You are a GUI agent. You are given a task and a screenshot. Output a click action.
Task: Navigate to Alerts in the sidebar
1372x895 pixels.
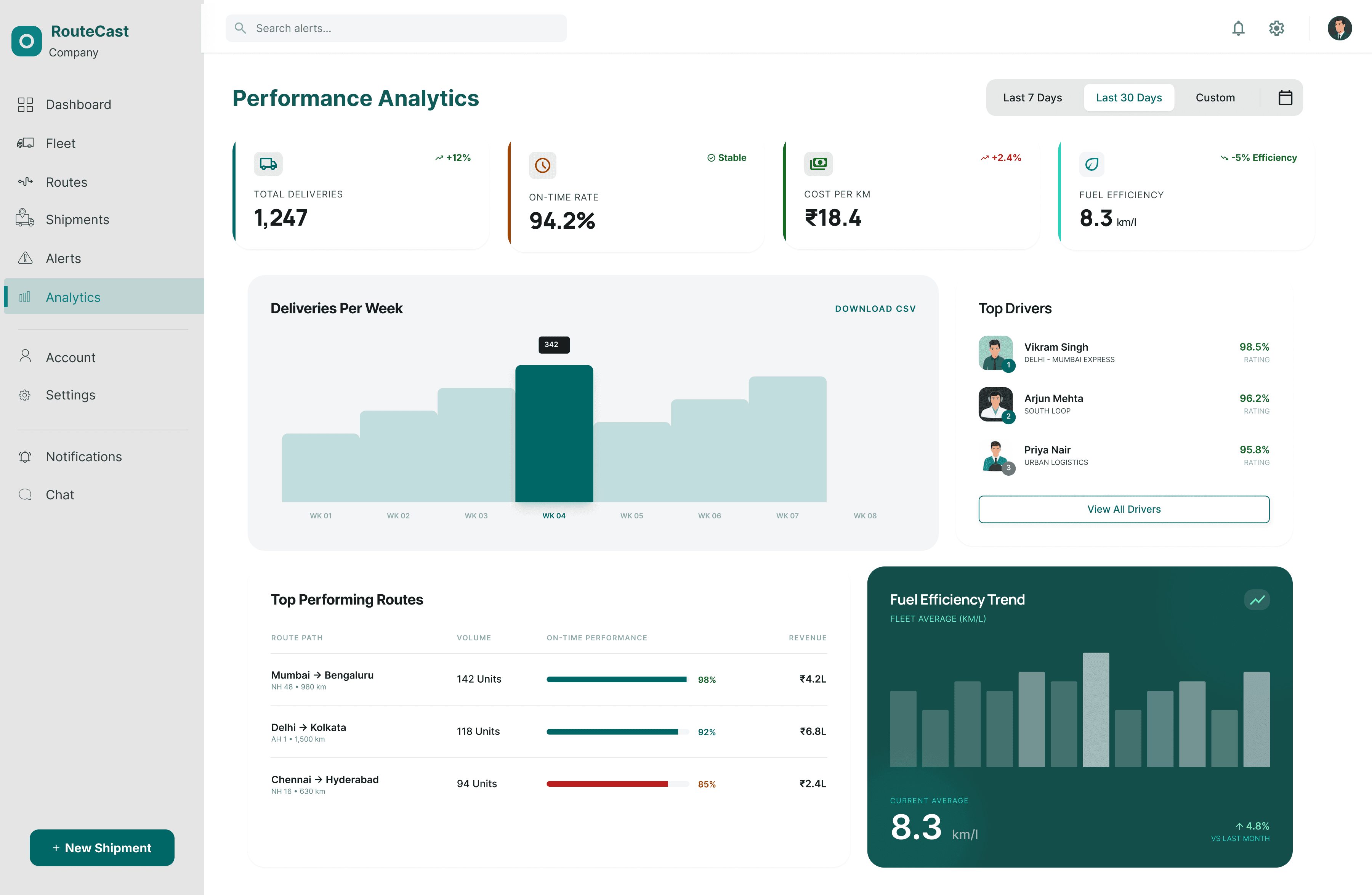click(x=63, y=258)
